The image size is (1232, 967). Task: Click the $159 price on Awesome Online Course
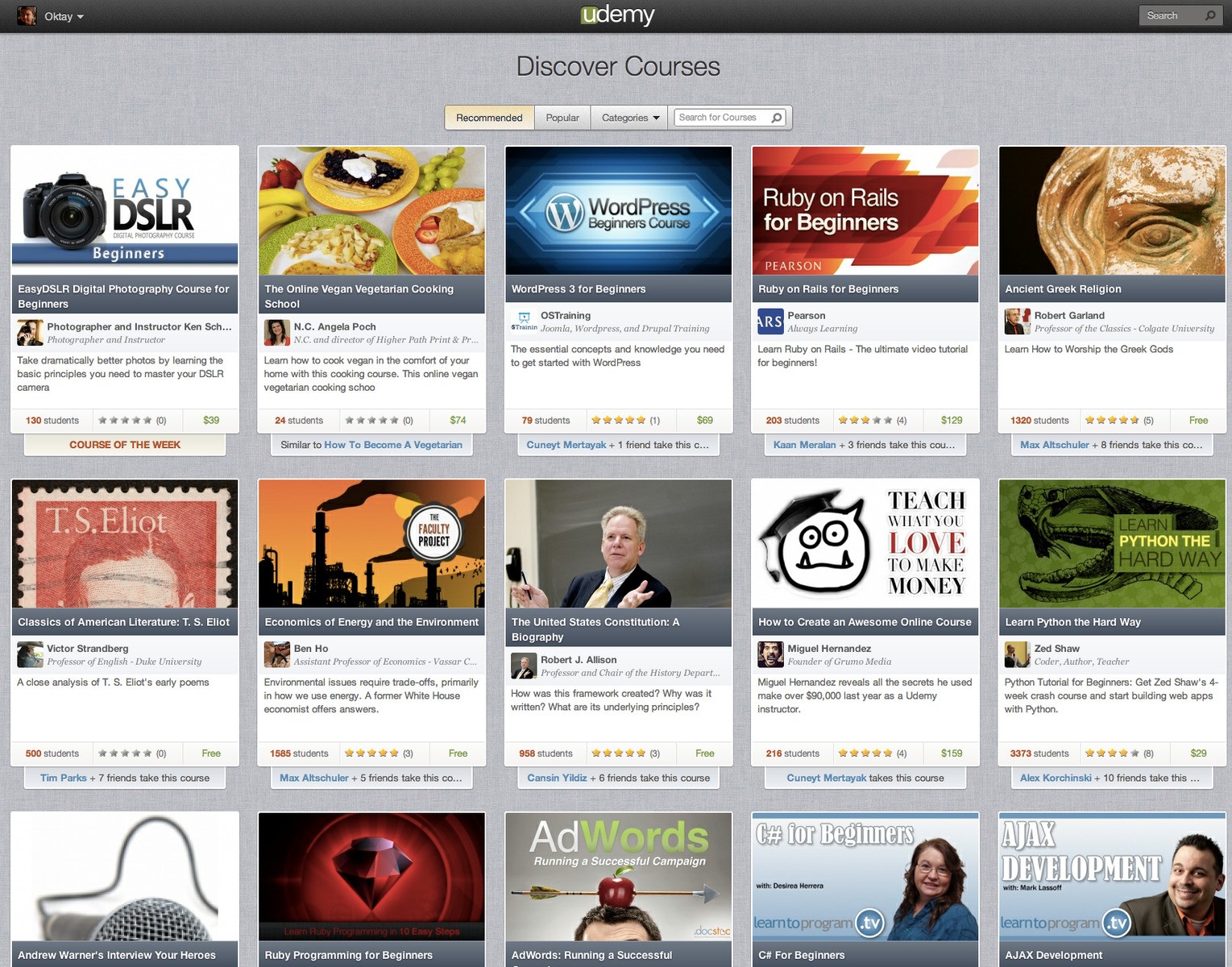point(952,753)
